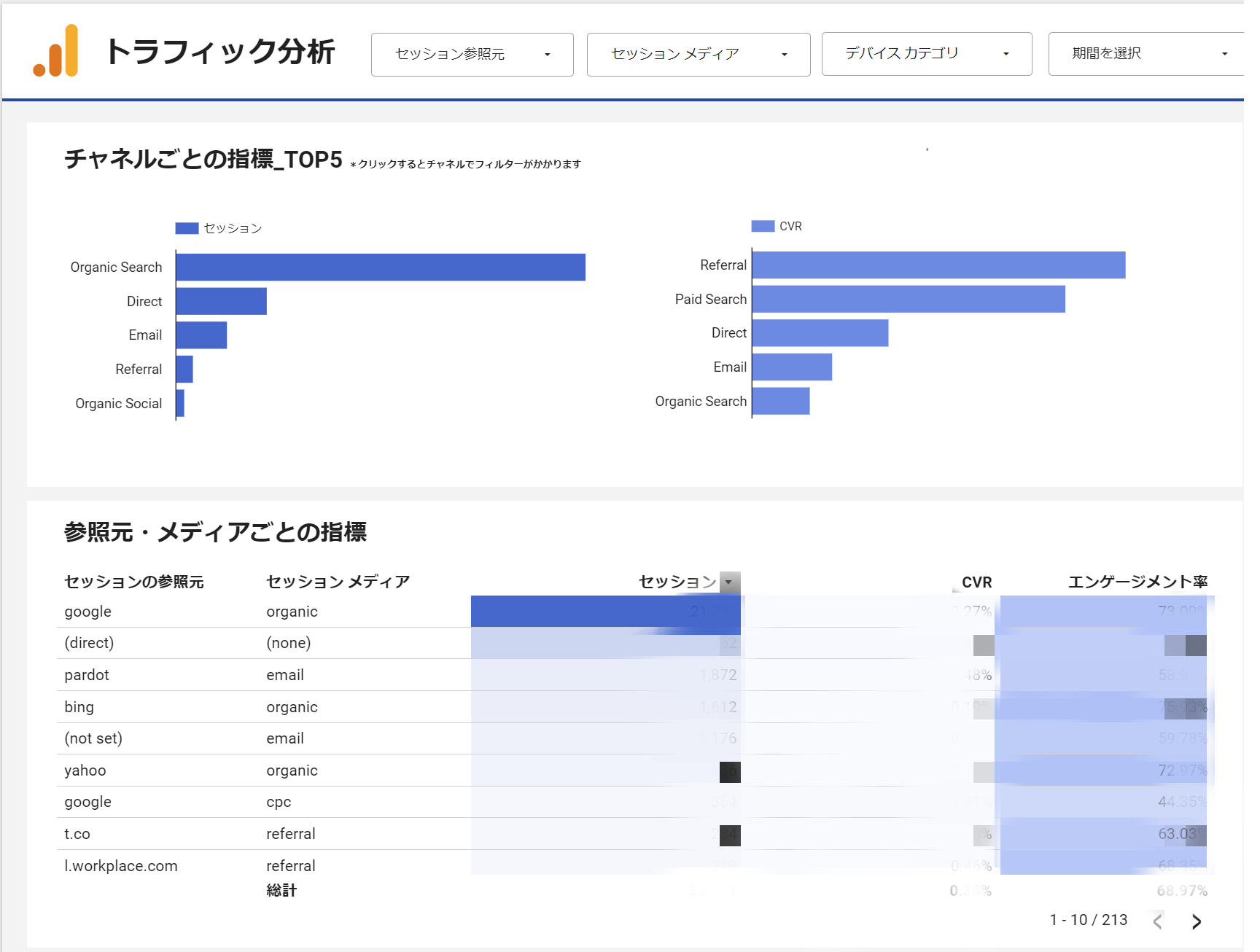Screen dimensions: 1260x952
Task: Click the CVR legend color swatch
Action: tap(763, 226)
